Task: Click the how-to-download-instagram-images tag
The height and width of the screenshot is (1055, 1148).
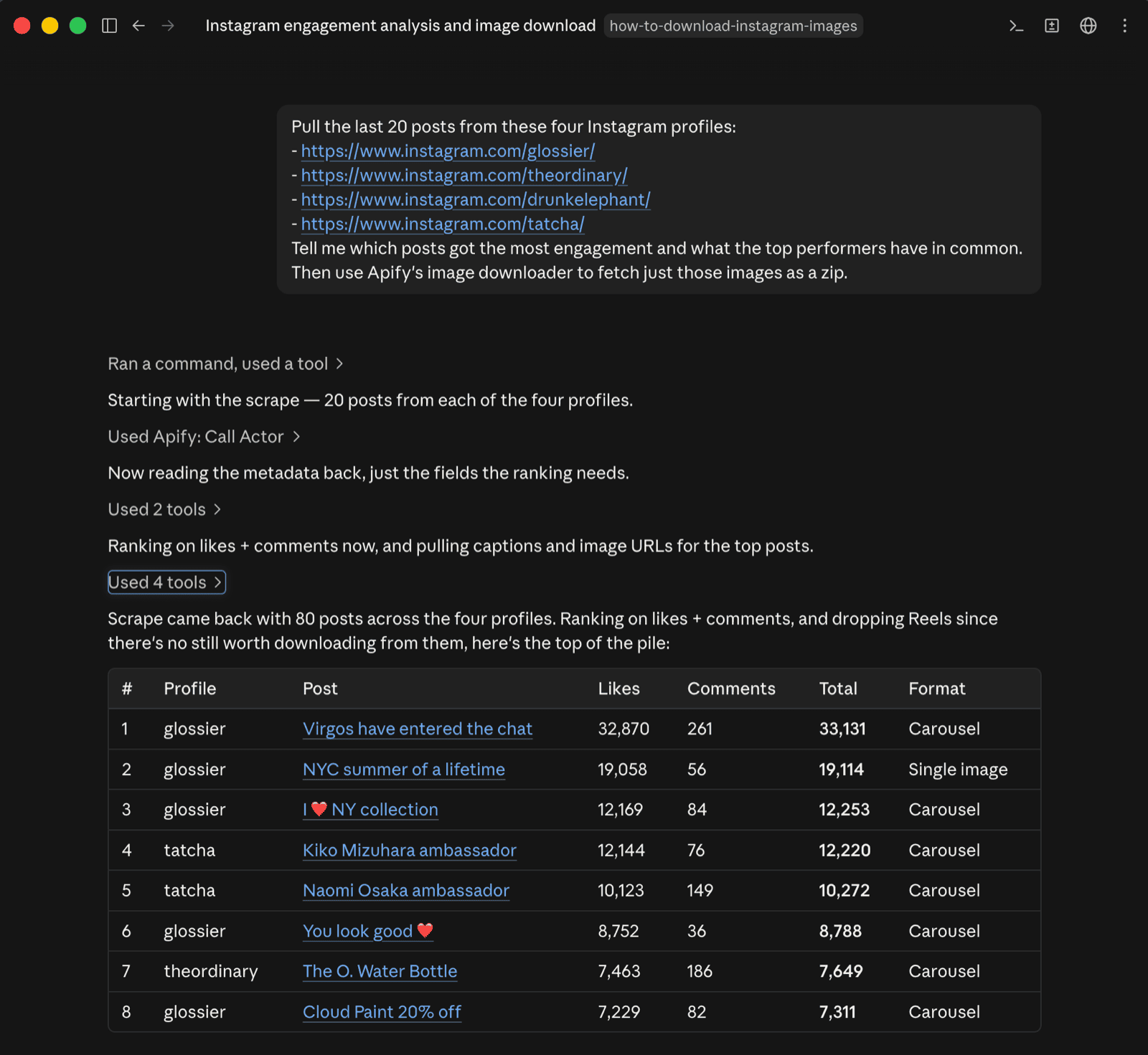Action: tap(733, 26)
